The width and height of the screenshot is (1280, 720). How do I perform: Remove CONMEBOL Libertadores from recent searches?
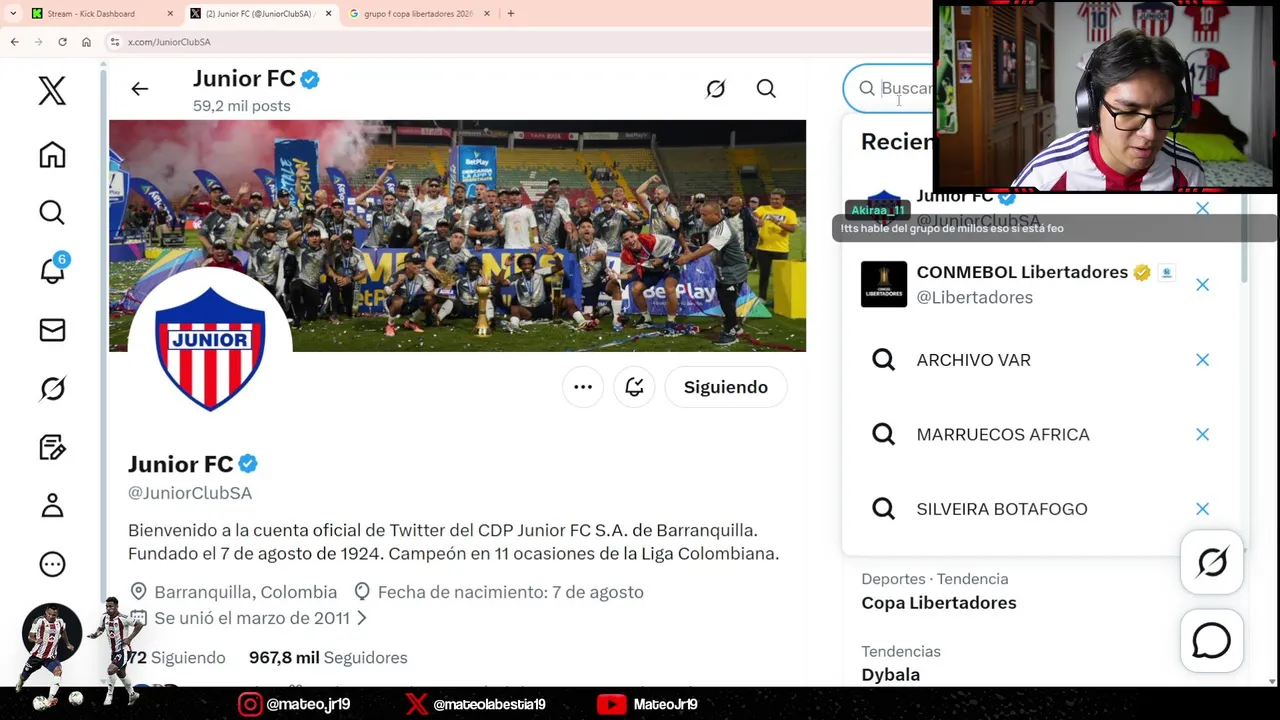[x=1202, y=285]
